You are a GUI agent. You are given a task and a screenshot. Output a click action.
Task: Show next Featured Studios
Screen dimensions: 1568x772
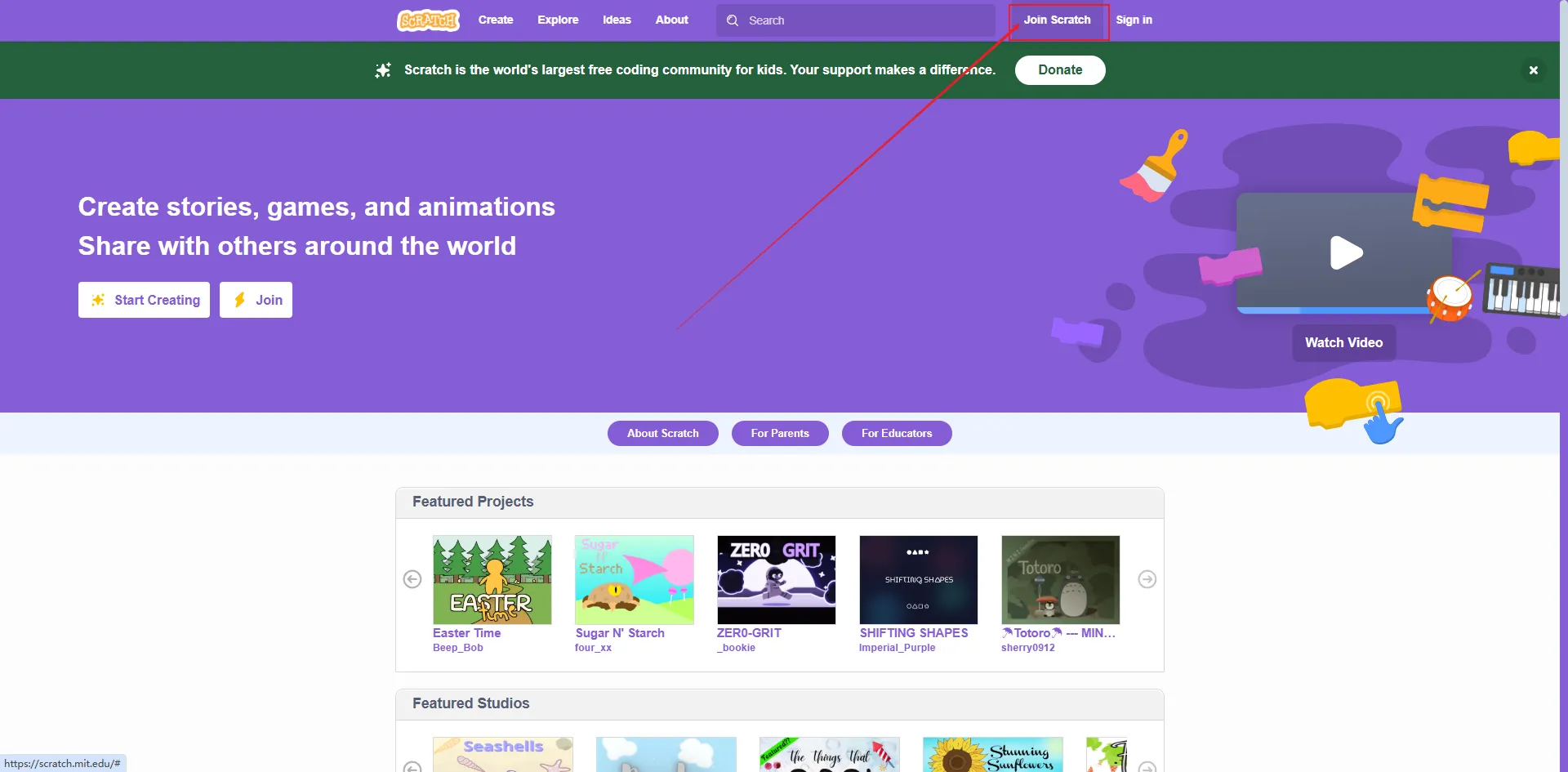pos(1147,767)
